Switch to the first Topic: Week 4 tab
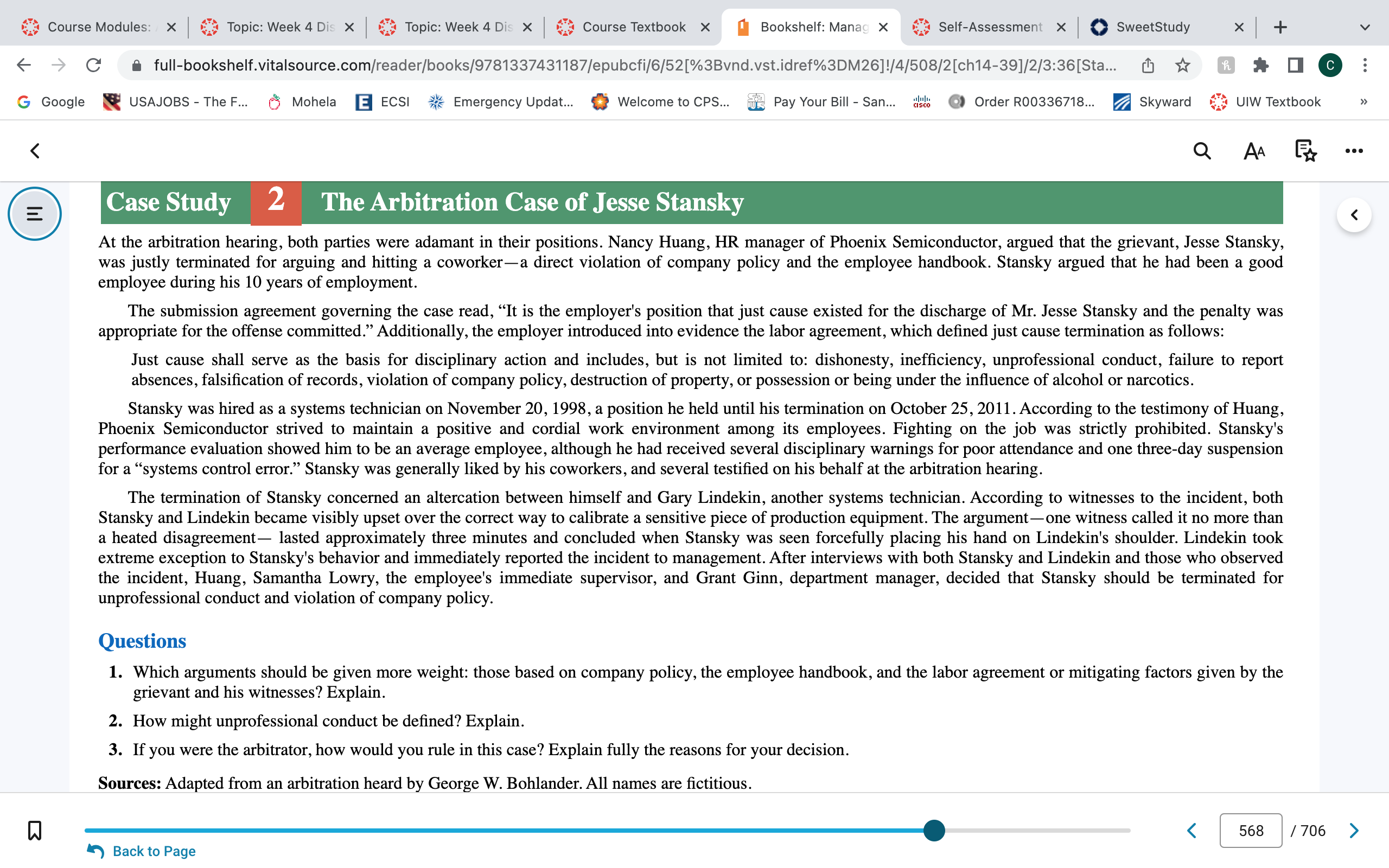The height and width of the screenshot is (868, 1389). [x=278, y=27]
